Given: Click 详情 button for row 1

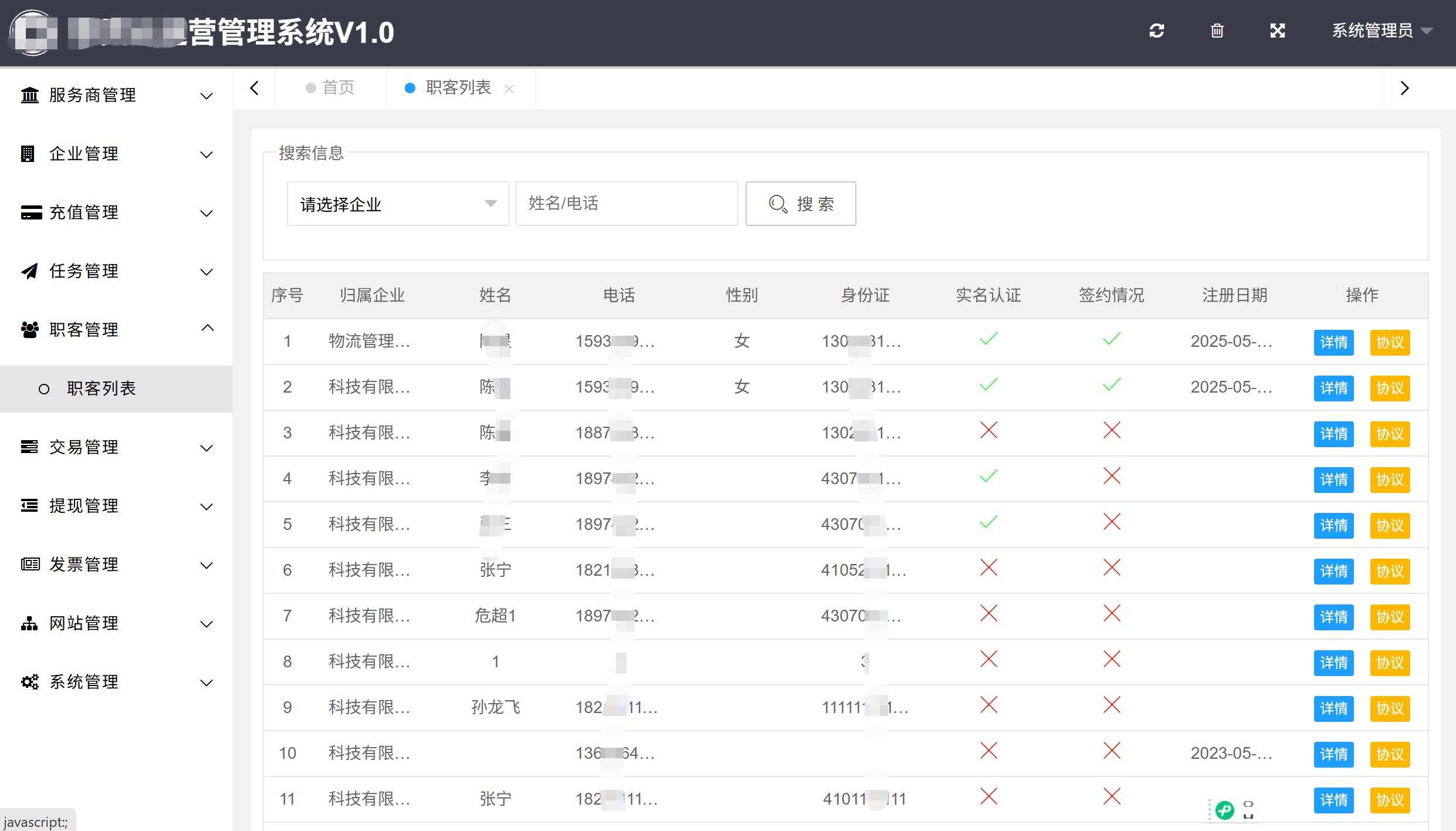Looking at the screenshot, I should [1333, 343].
